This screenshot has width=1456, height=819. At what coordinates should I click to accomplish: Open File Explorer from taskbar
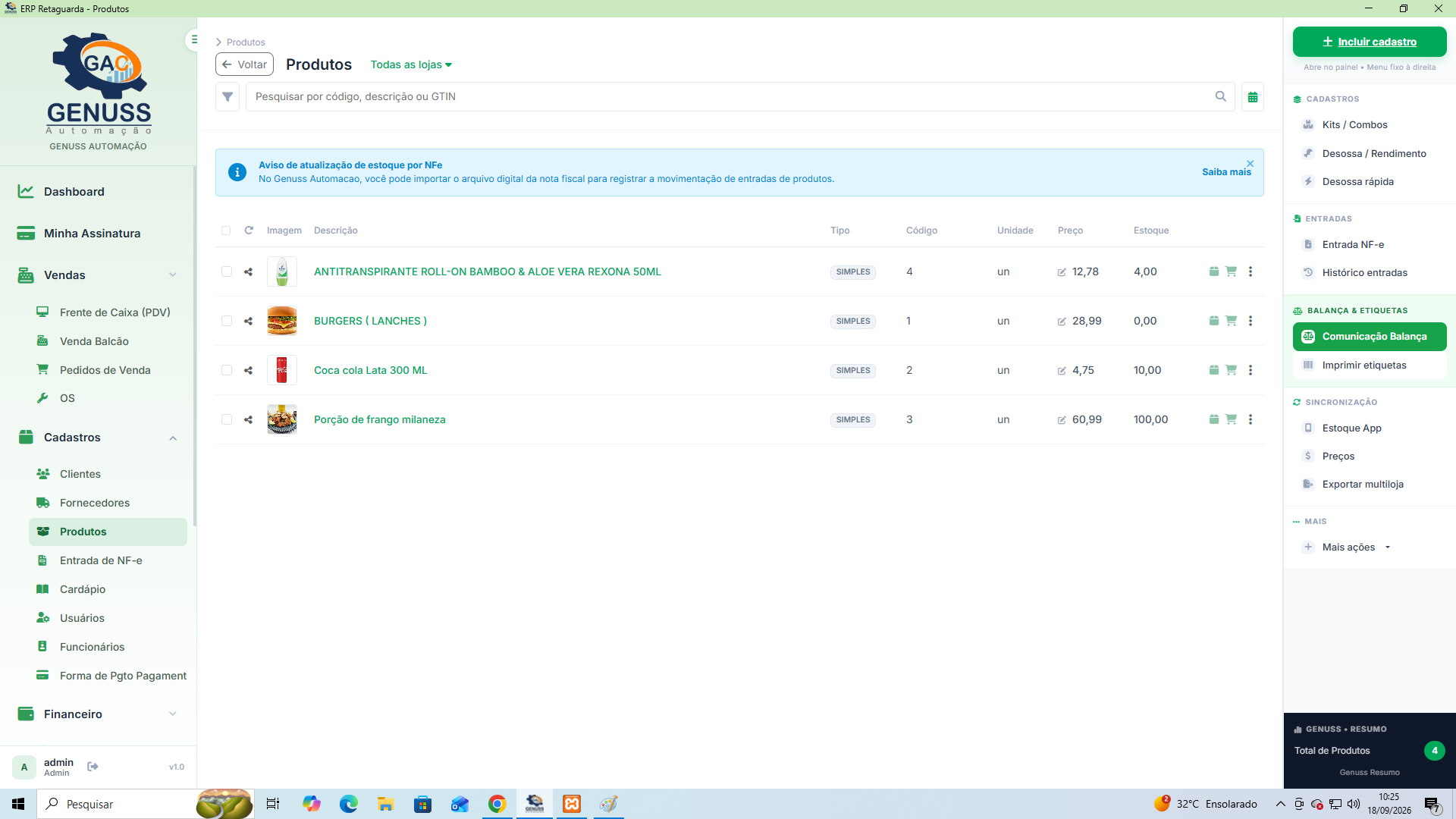[x=385, y=804]
